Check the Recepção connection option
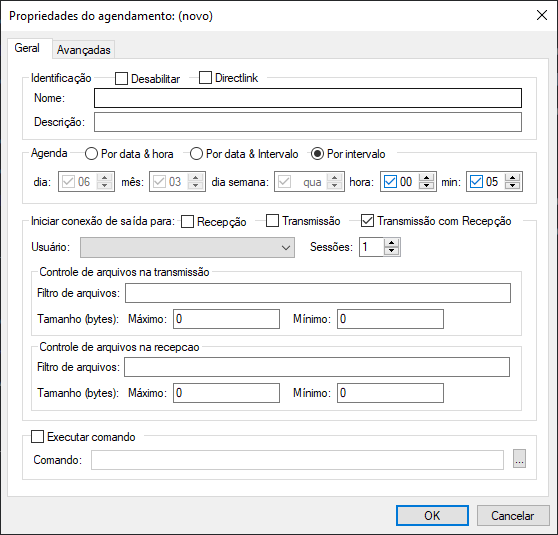The height and width of the screenshot is (535, 558). pos(188,221)
